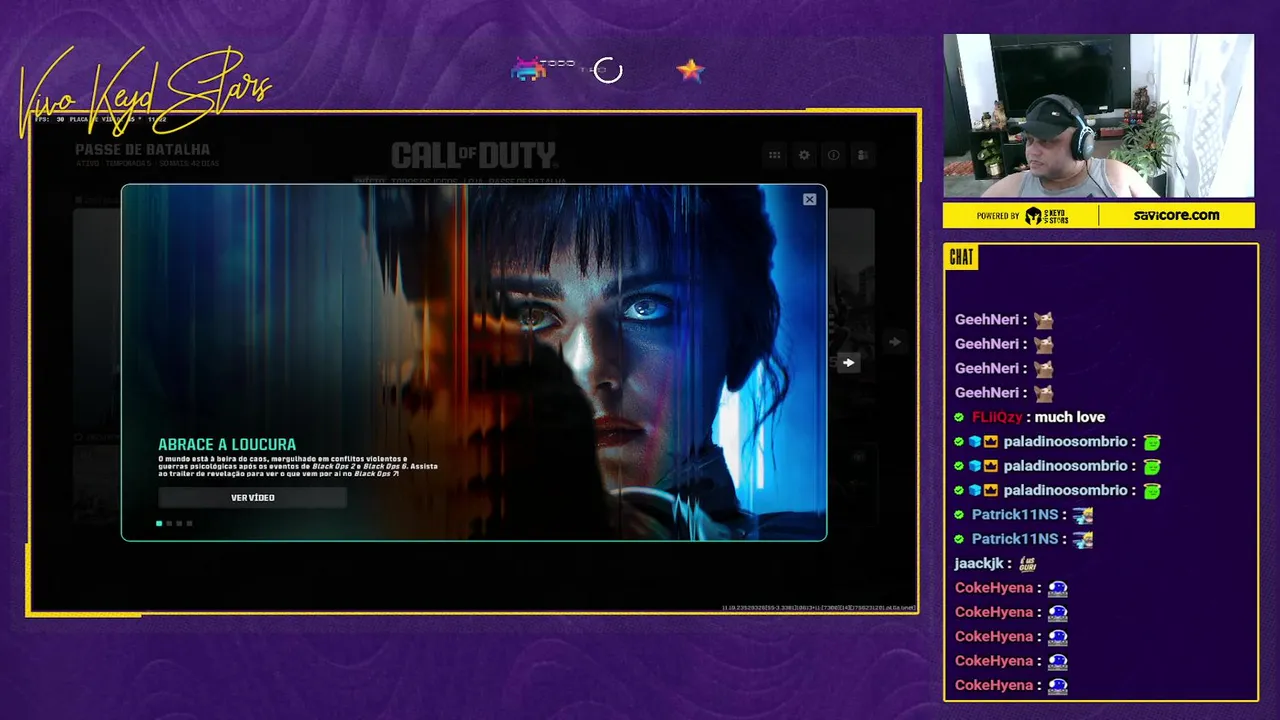Open the settings gear in game header
This screenshot has height=720, width=1280.
(x=804, y=155)
